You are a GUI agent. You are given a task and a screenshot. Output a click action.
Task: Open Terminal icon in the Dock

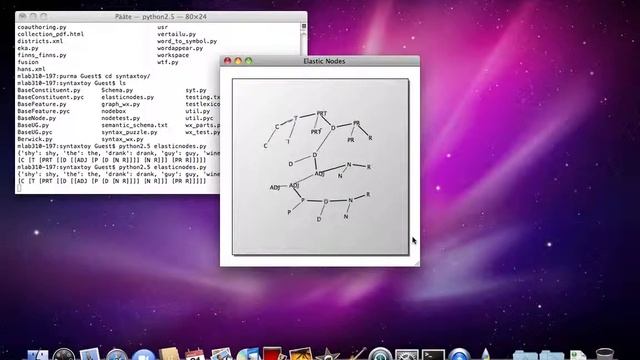433,354
